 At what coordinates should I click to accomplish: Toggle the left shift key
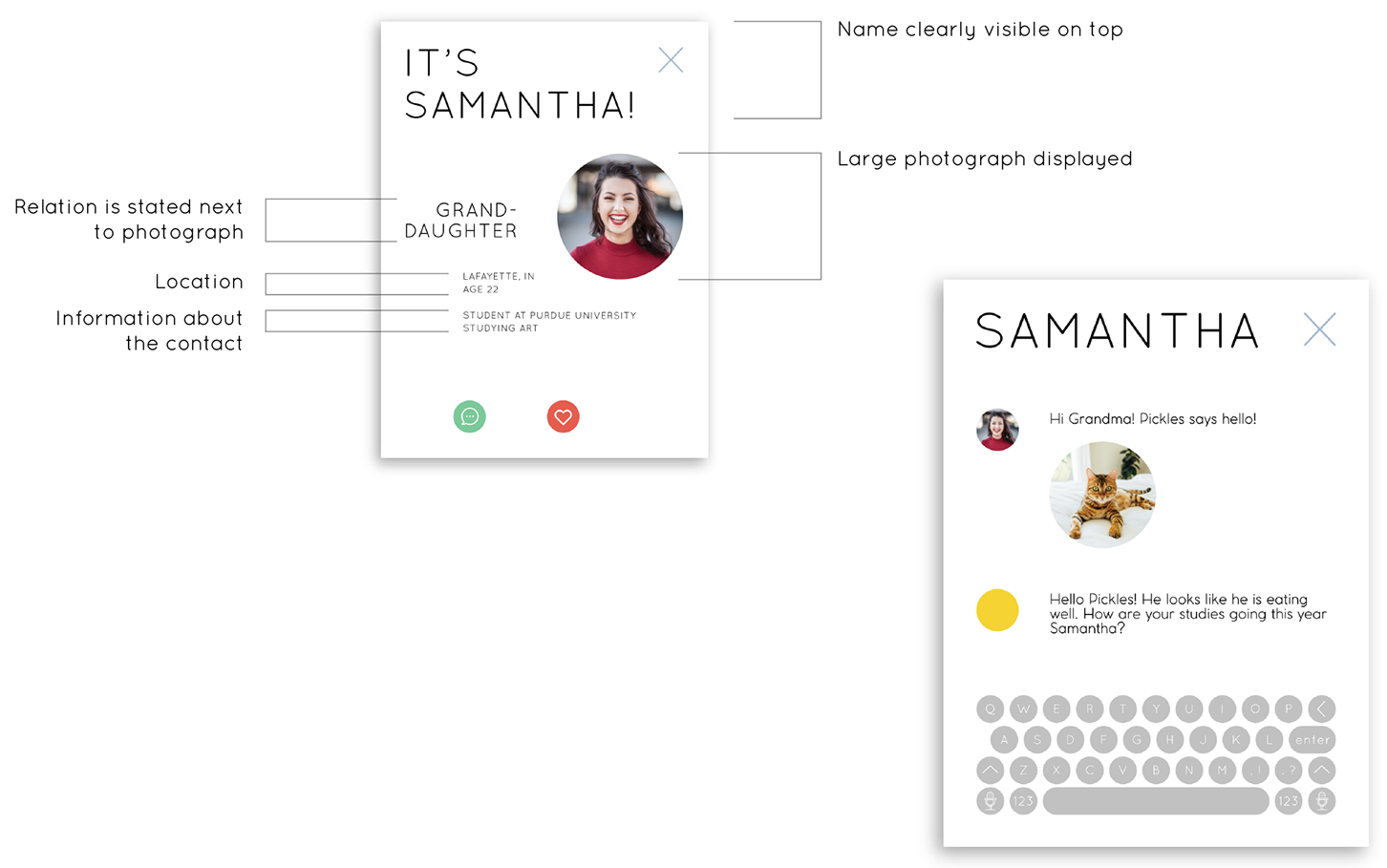(x=991, y=770)
